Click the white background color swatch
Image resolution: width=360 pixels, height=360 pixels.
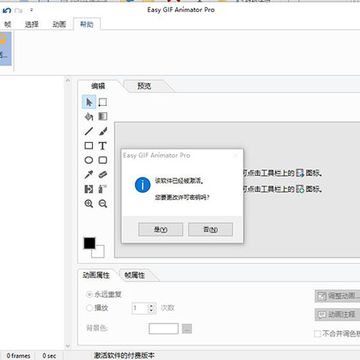point(100,253)
